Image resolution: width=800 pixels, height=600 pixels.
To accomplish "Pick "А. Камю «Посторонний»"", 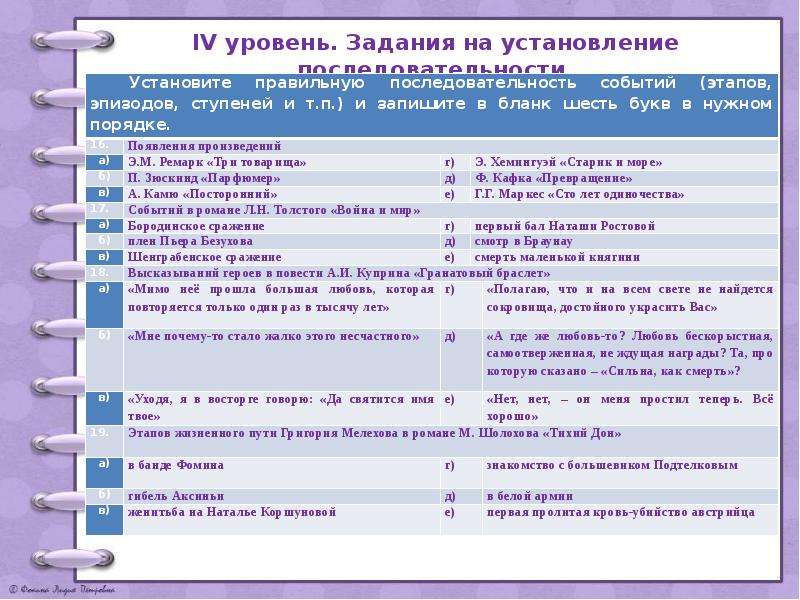I will pos(203,194).
